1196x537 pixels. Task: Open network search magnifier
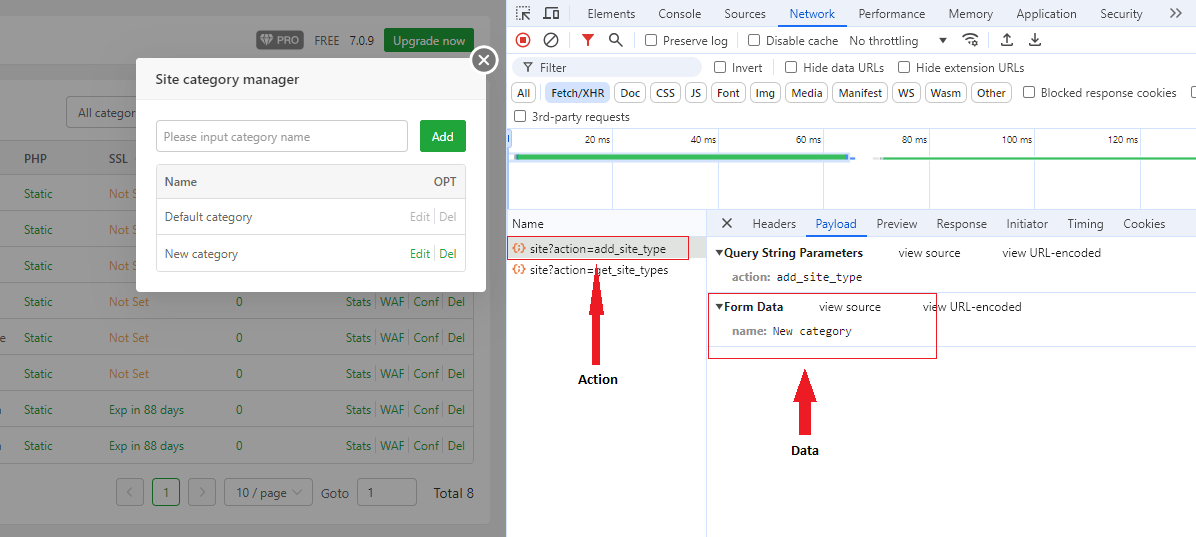coord(615,40)
